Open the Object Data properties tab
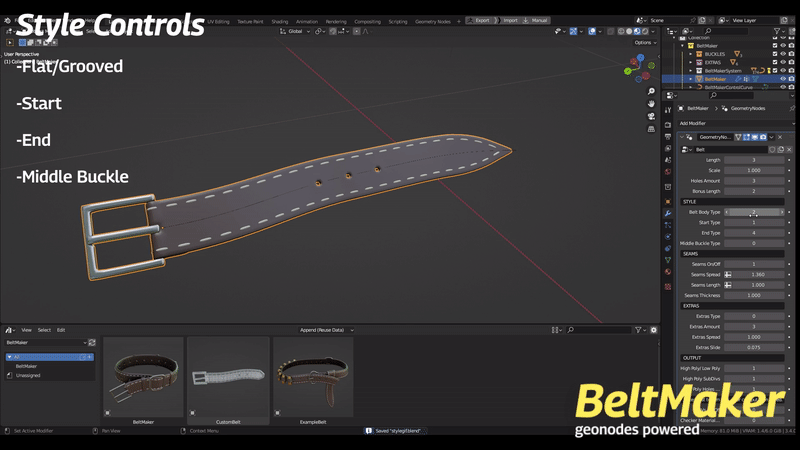The image size is (800, 450). [x=668, y=260]
